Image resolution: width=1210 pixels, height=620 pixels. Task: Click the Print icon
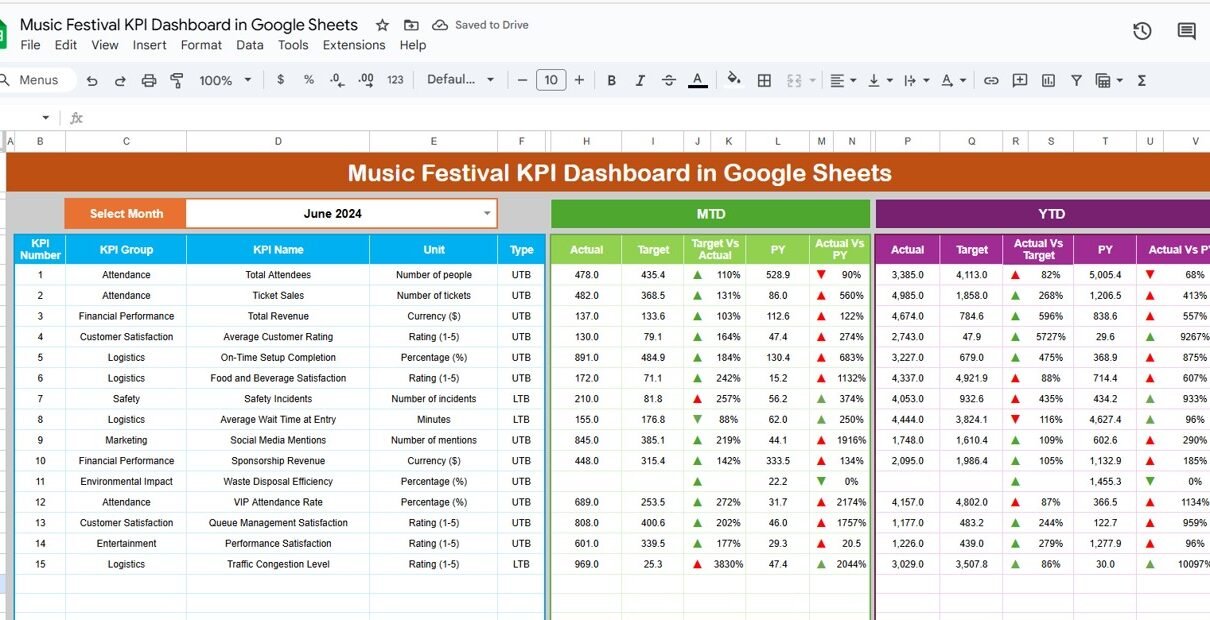(x=149, y=80)
